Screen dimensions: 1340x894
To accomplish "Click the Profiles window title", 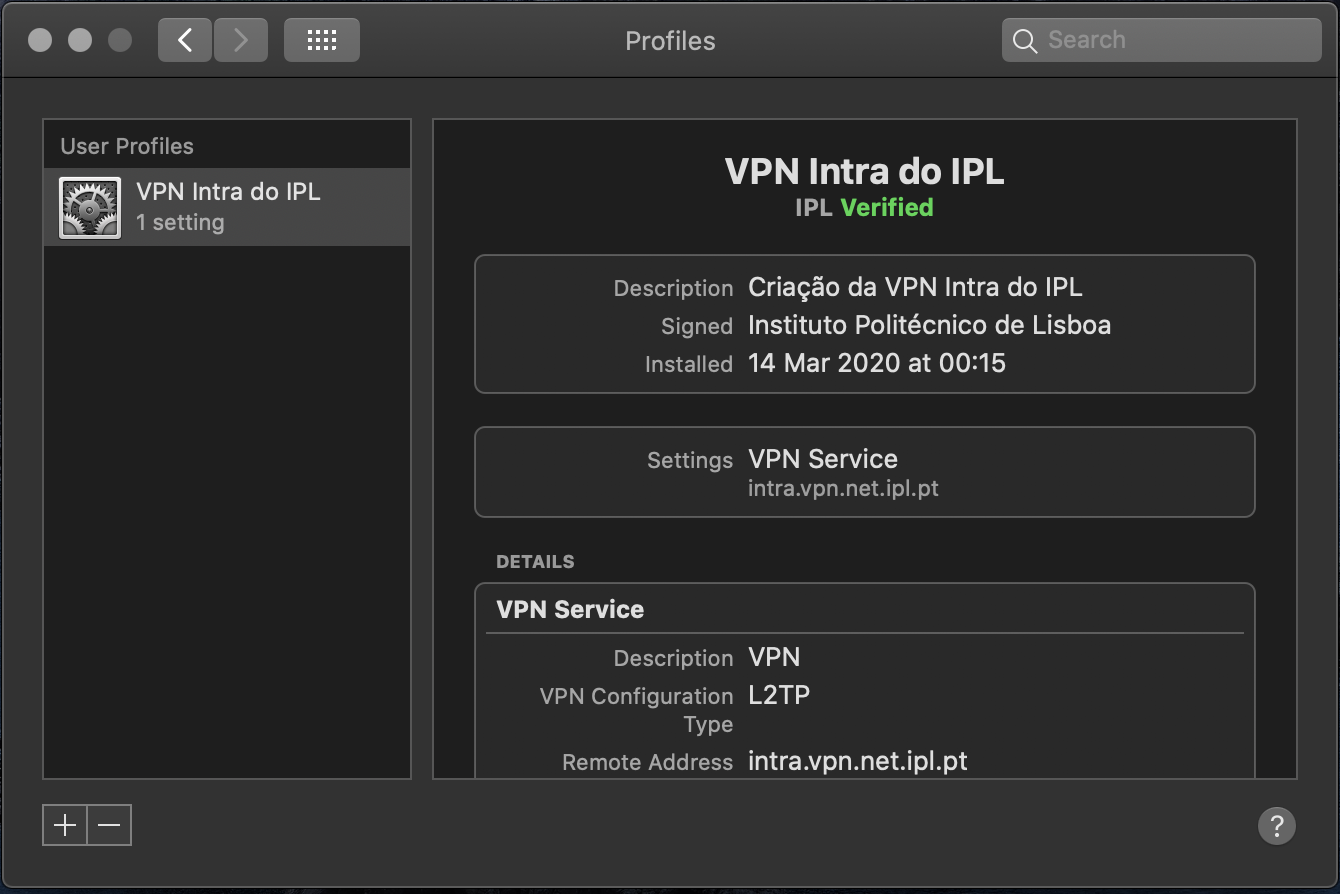I will pos(670,41).
